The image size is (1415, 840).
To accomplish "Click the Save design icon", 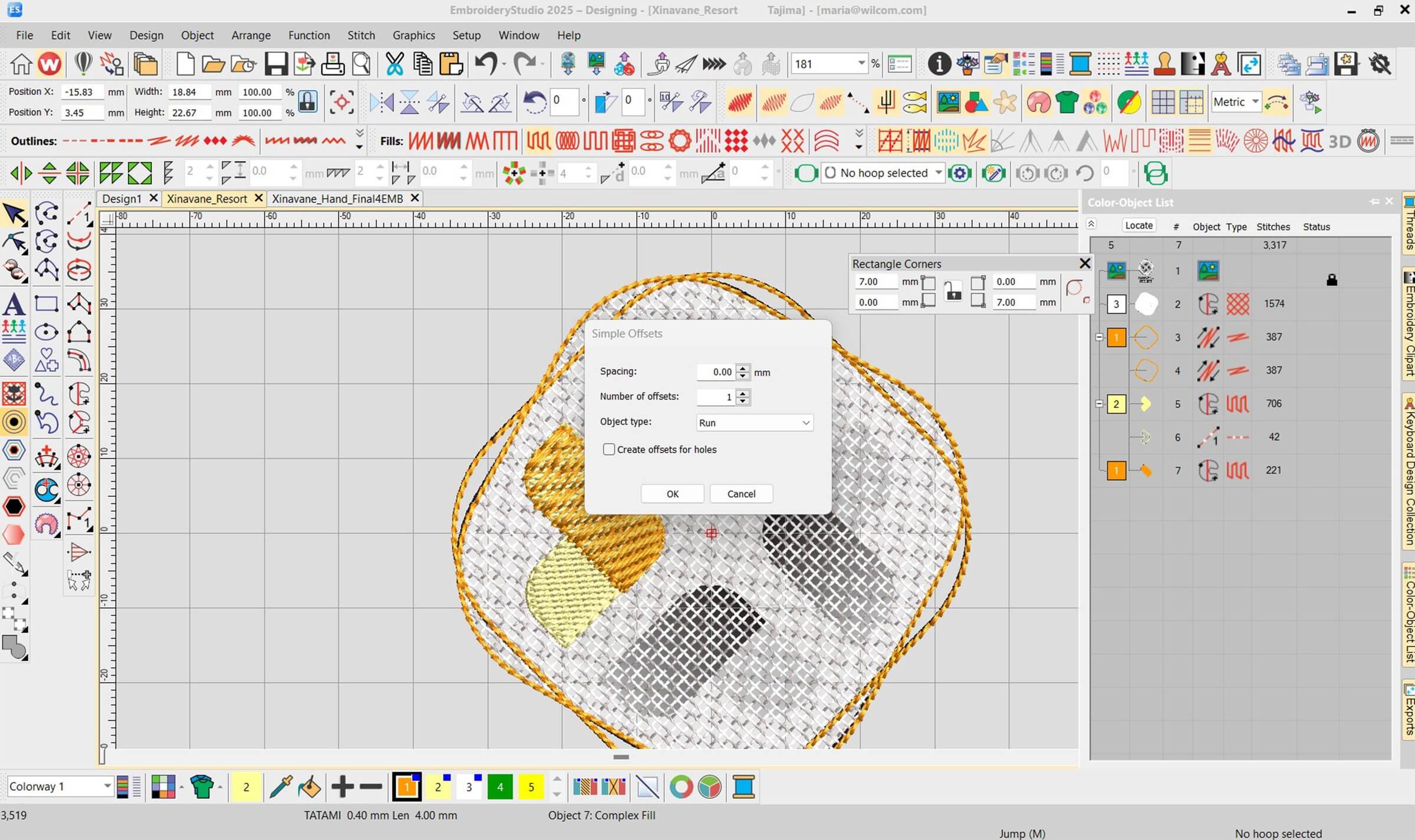I will pyautogui.click(x=275, y=64).
